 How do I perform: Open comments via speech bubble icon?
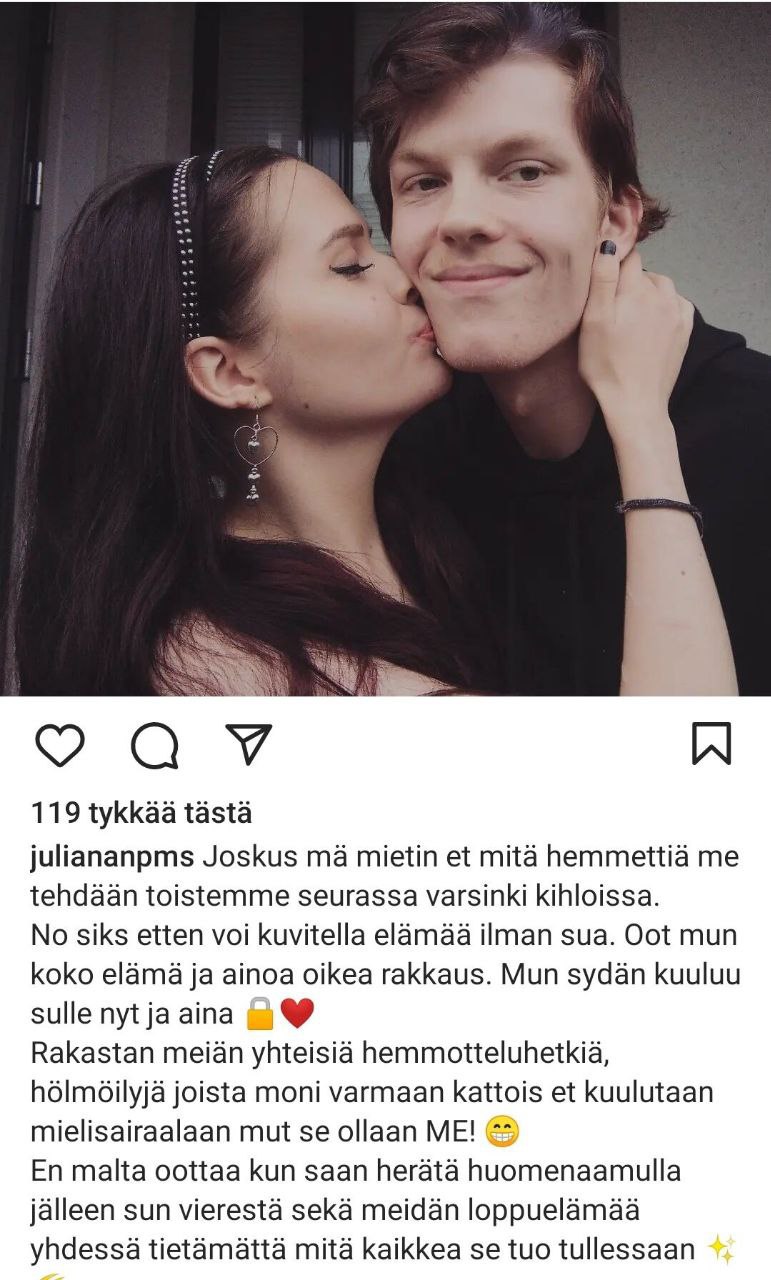click(155, 745)
